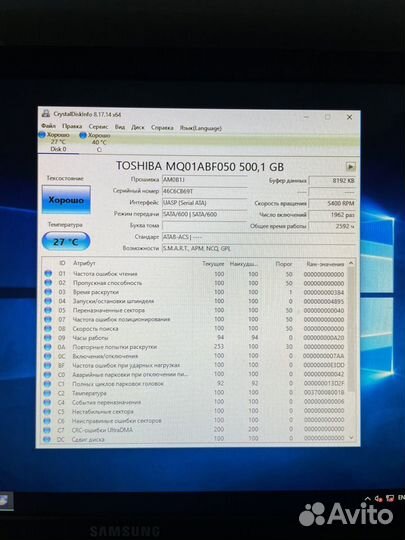Open the Сервис menu

point(98,127)
